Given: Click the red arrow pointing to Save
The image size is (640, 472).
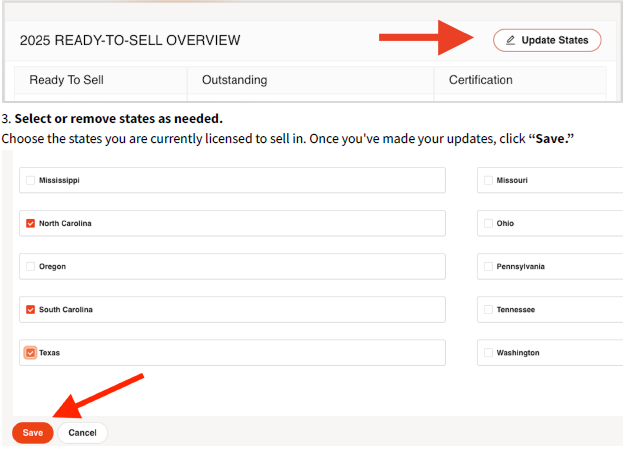Looking at the screenshot, I should [x=98, y=396].
